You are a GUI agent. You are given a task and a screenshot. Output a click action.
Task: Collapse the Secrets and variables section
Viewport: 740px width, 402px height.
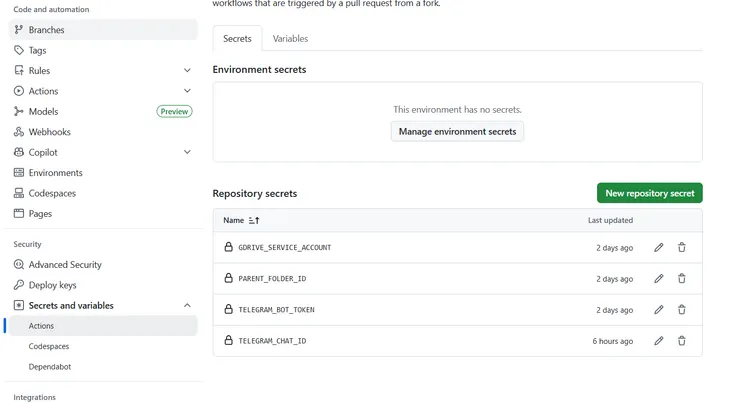click(x=187, y=305)
